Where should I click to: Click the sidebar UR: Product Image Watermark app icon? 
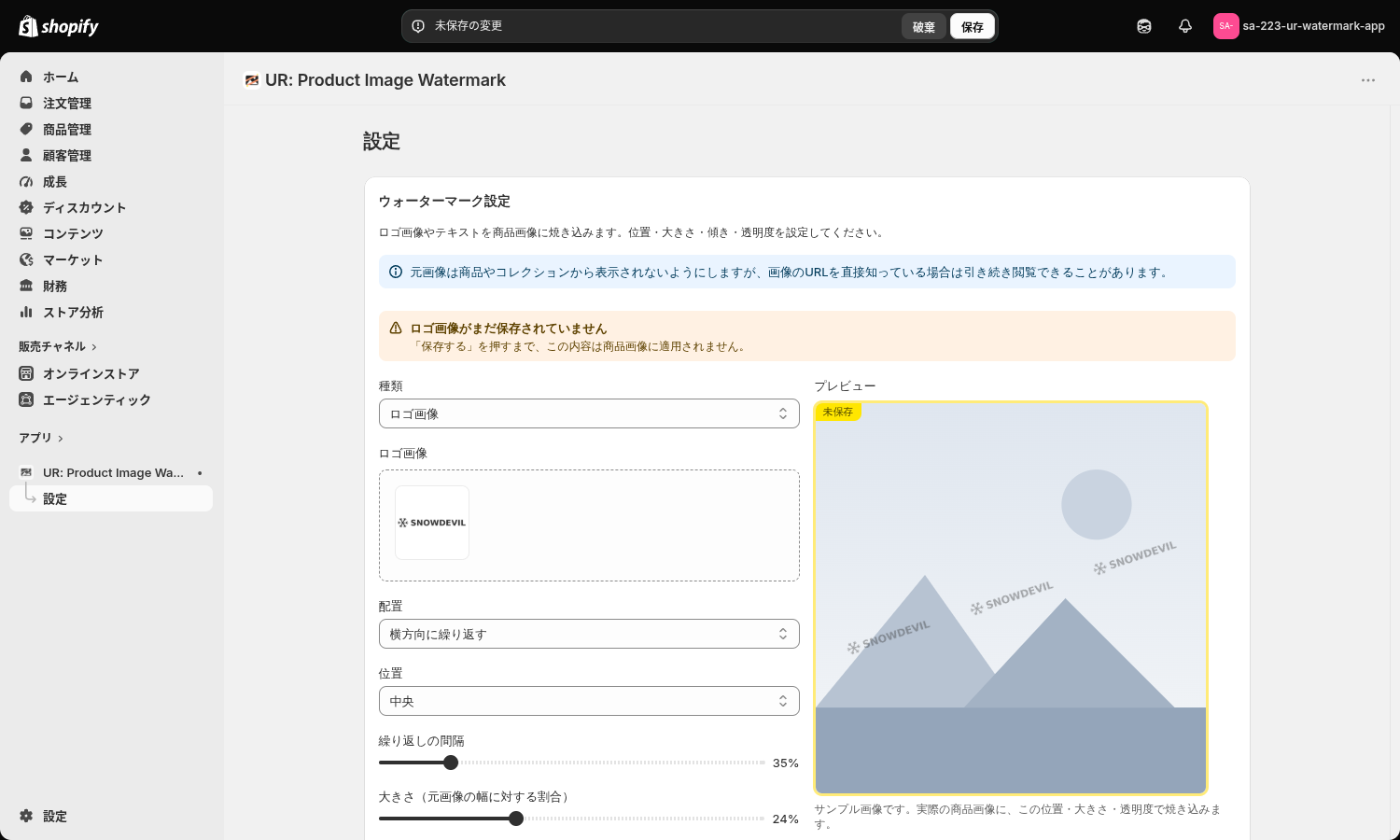(26, 472)
